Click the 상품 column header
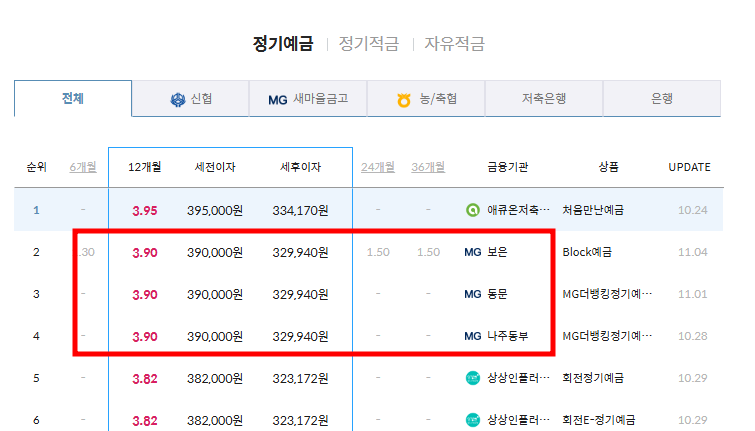The height and width of the screenshot is (431, 755). point(609,167)
